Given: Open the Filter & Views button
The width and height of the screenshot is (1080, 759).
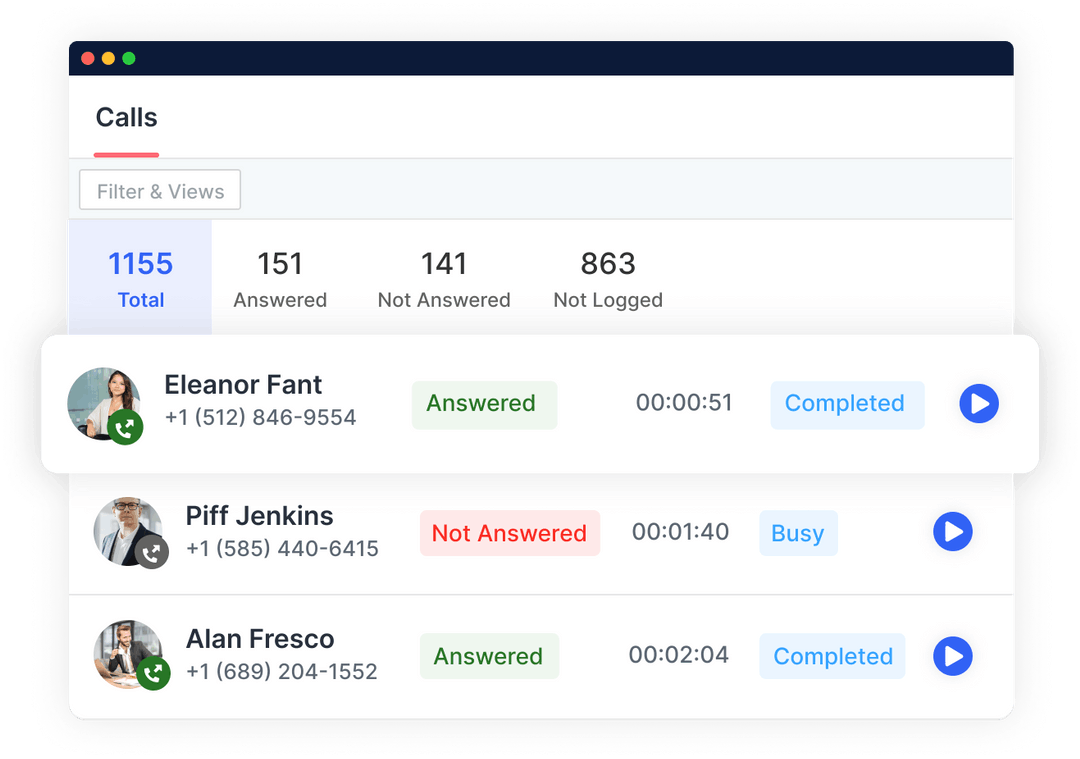Looking at the screenshot, I should pyautogui.click(x=160, y=190).
